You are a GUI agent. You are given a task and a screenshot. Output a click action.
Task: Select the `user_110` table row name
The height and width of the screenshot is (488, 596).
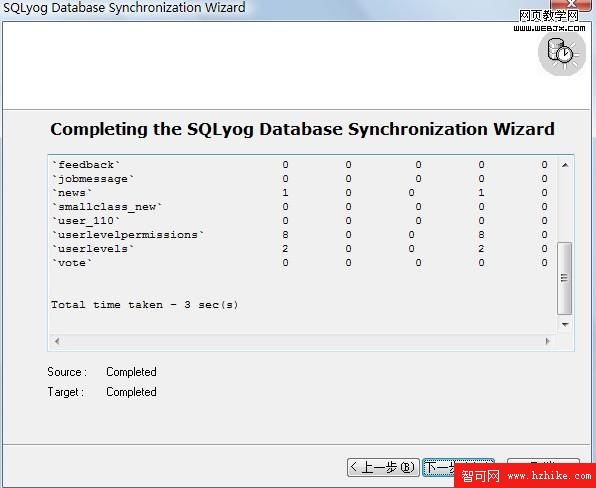[x=86, y=221]
